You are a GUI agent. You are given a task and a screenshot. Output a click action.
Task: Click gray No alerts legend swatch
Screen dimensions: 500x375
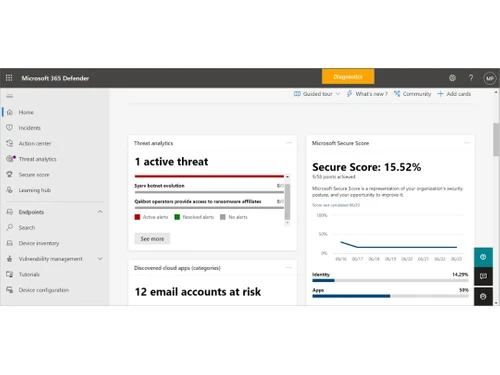[x=223, y=217]
